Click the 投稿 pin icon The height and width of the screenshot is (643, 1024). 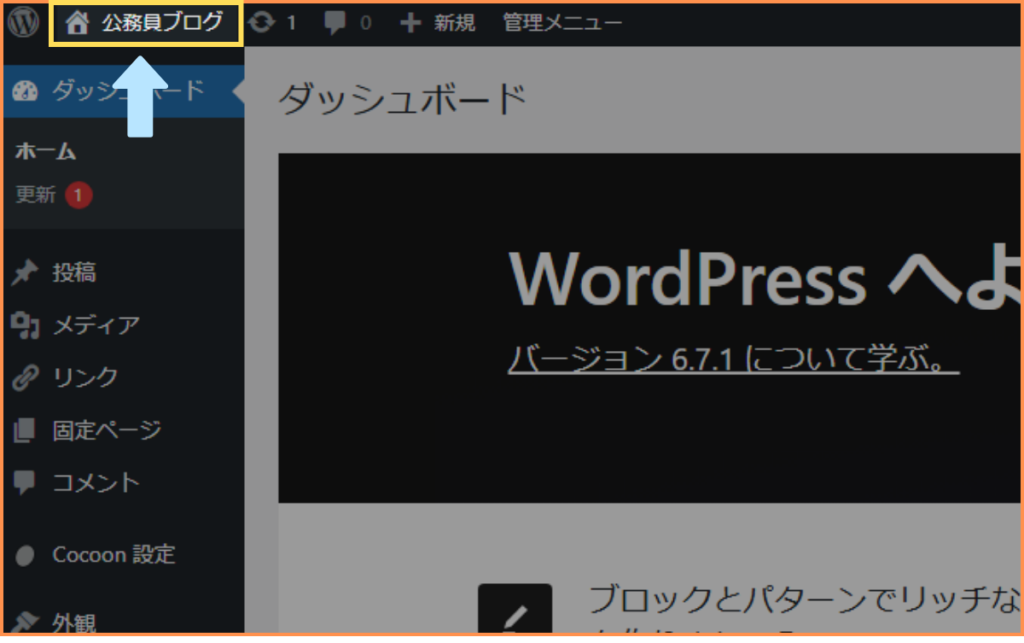coord(25,272)
